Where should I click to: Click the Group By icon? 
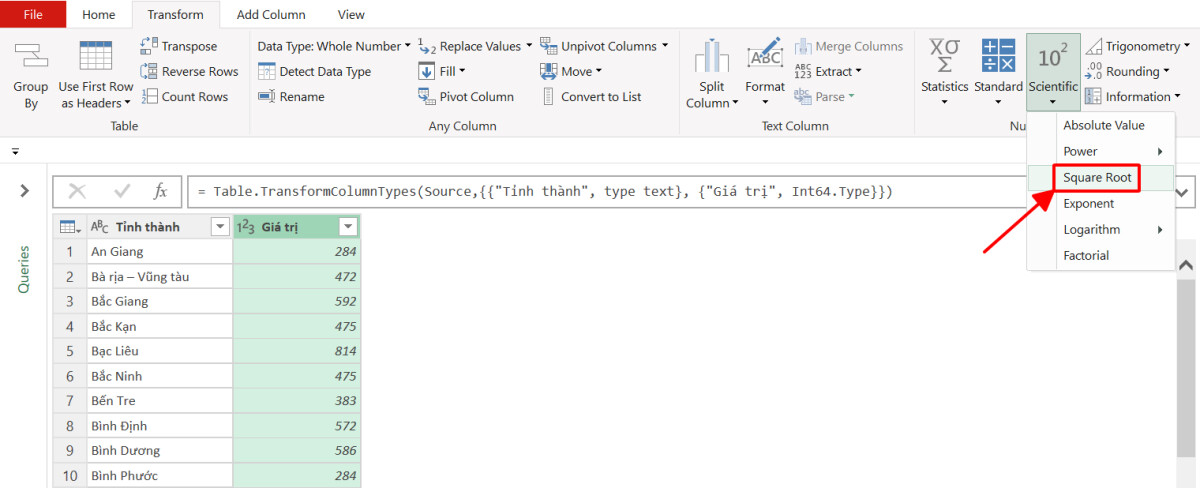(x=31, y=55)
